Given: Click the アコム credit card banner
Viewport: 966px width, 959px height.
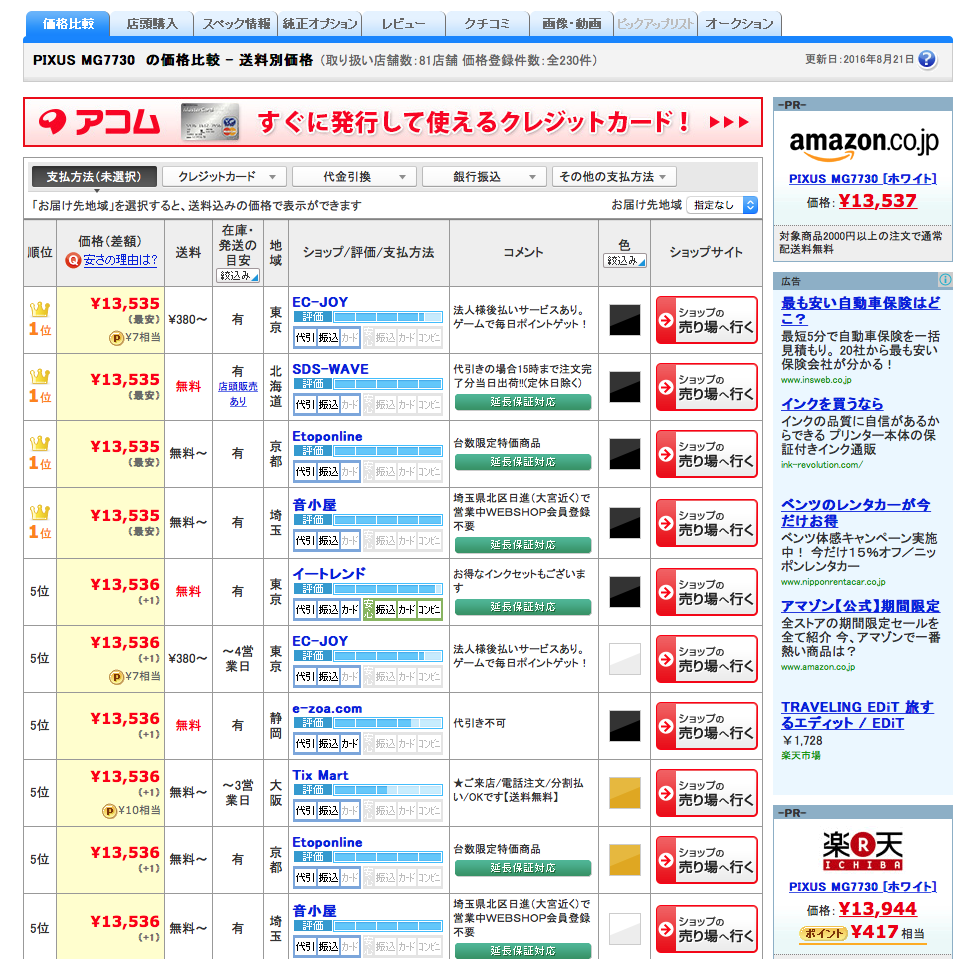Looking at the screenshot, I should (x=393, y=122).
